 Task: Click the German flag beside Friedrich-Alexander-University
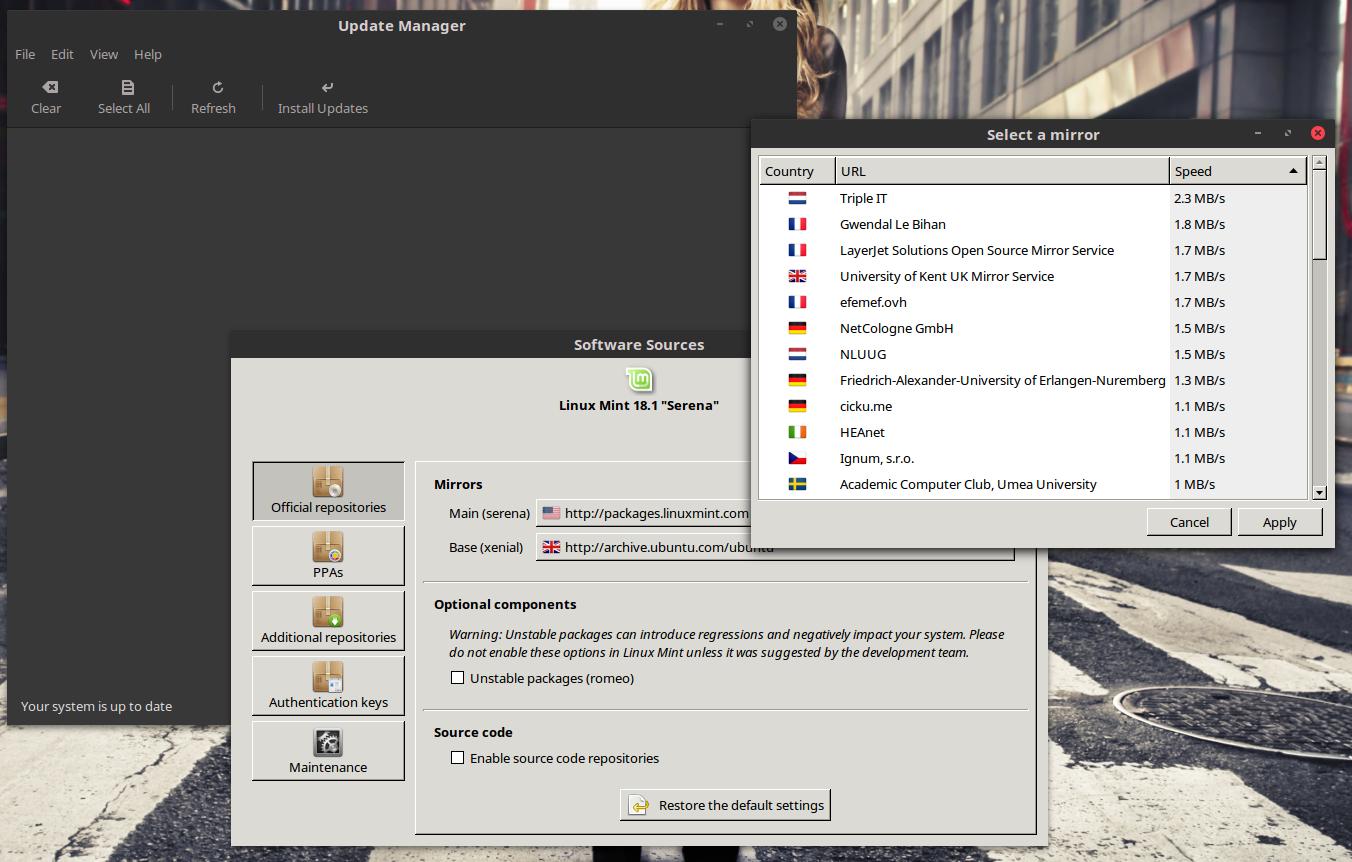coord(797,380)
